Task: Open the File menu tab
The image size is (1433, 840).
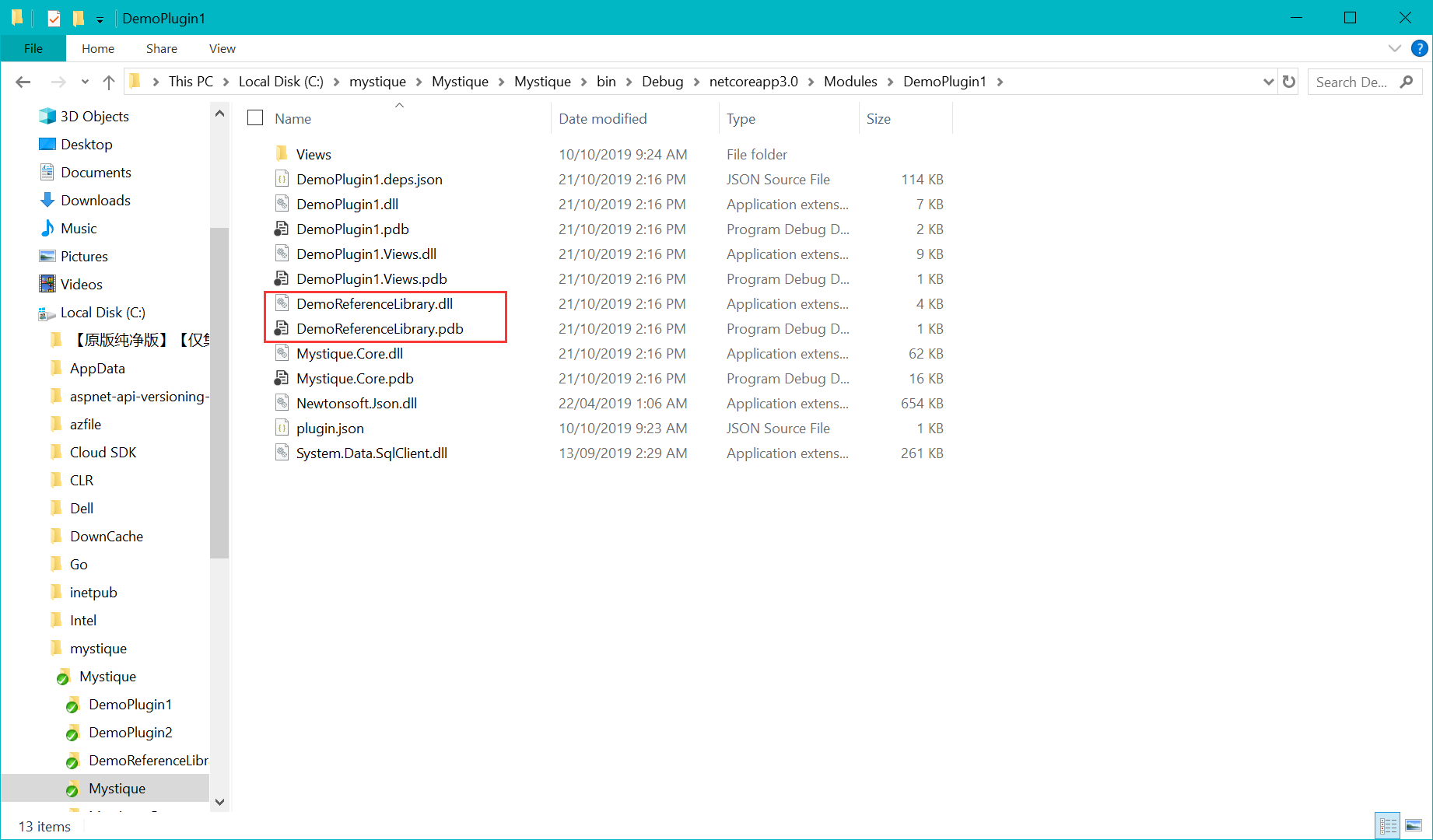Action: (33, 48)
